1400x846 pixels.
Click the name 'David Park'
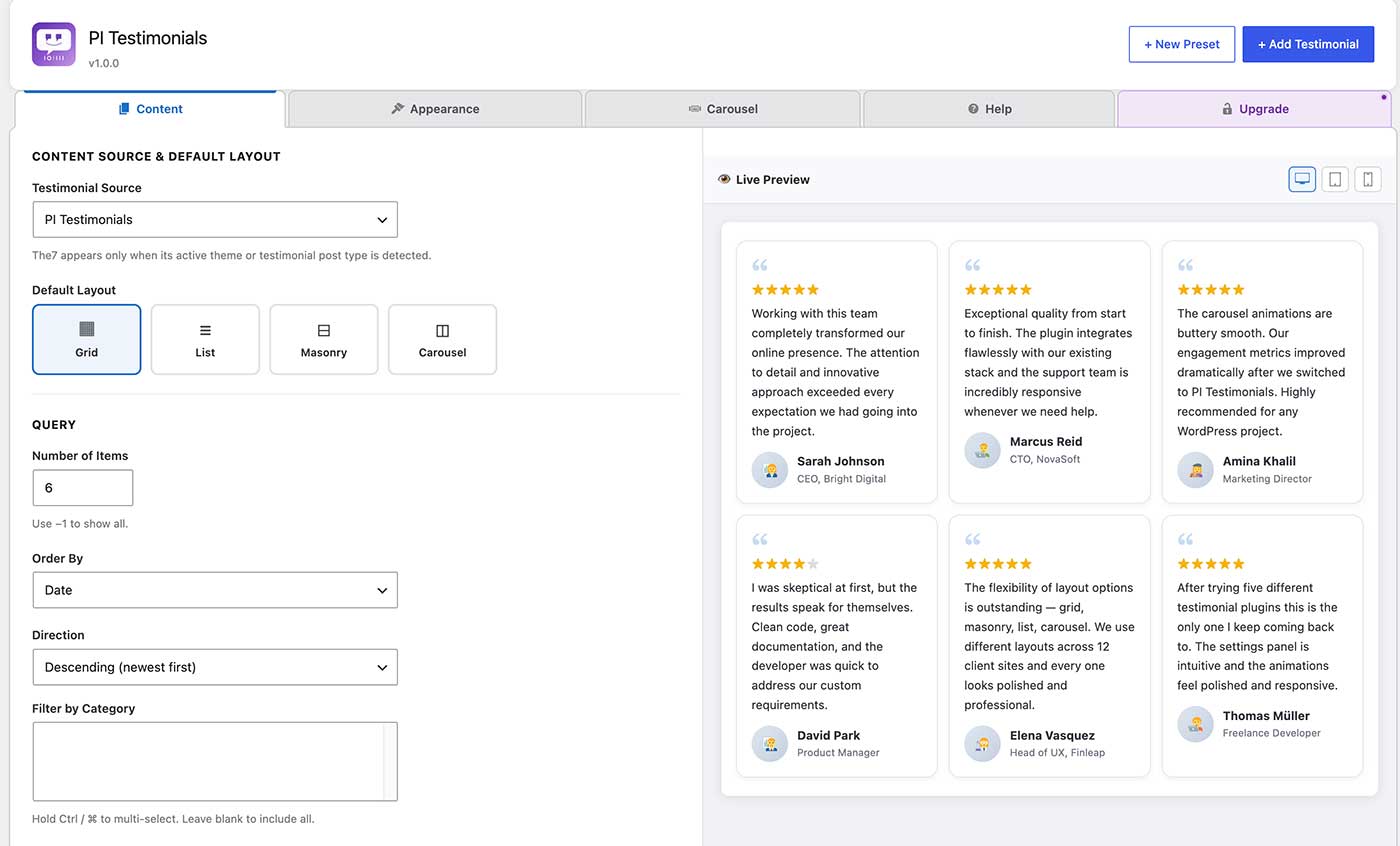[x=829, y=735]
